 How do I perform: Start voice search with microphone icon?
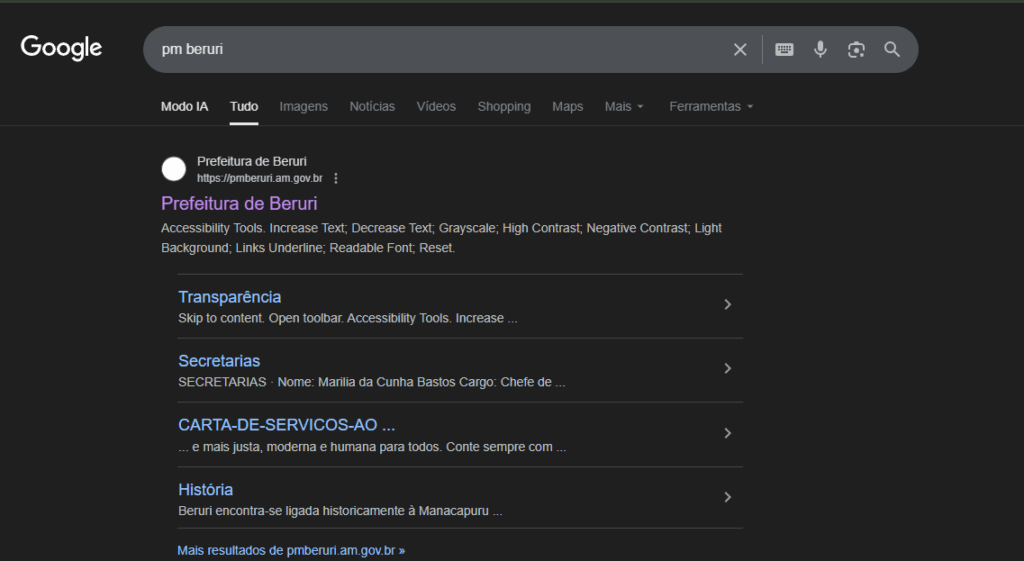[x=820, y=50]
